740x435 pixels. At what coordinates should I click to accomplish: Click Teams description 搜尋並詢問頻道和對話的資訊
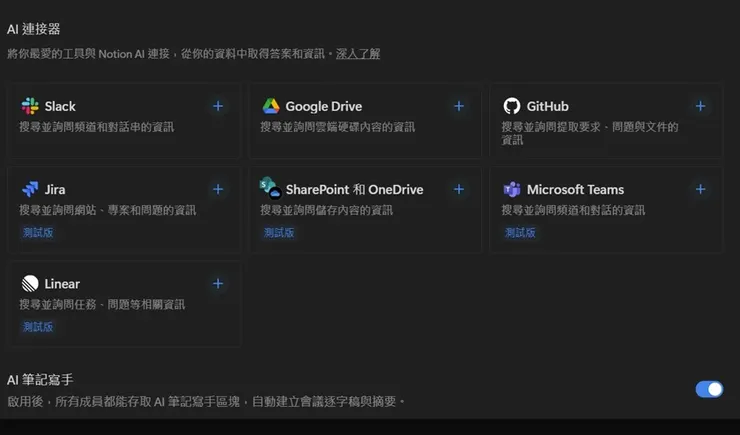click(x=573, y=210)
